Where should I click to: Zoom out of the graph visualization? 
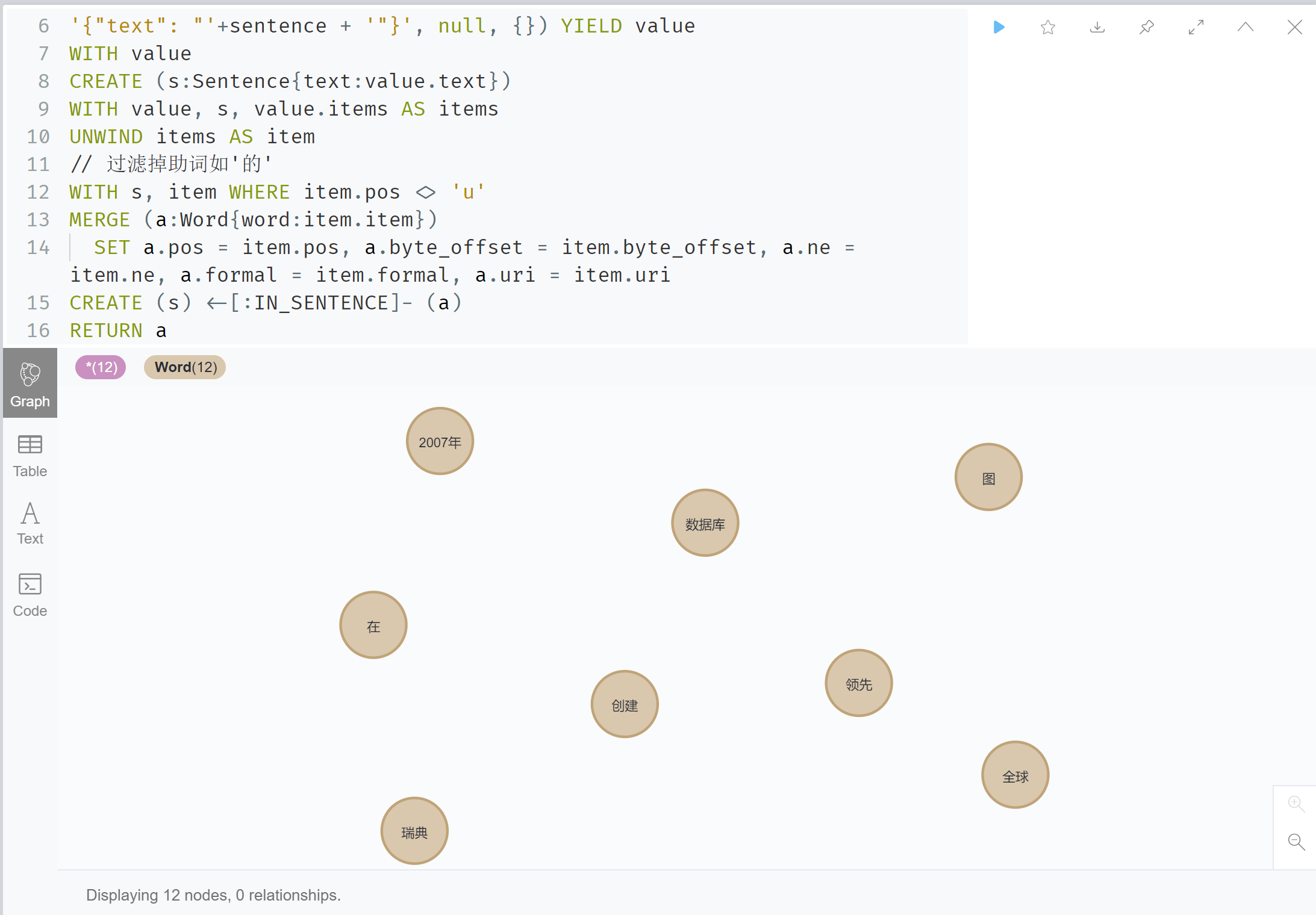tap(1295, 841)
